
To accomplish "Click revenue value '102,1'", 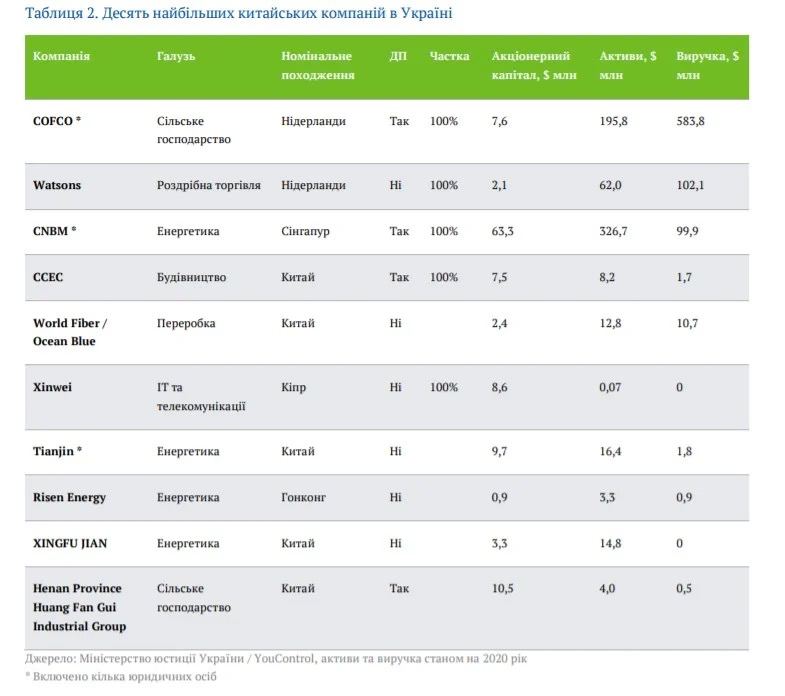I will (x=690, y=186).
